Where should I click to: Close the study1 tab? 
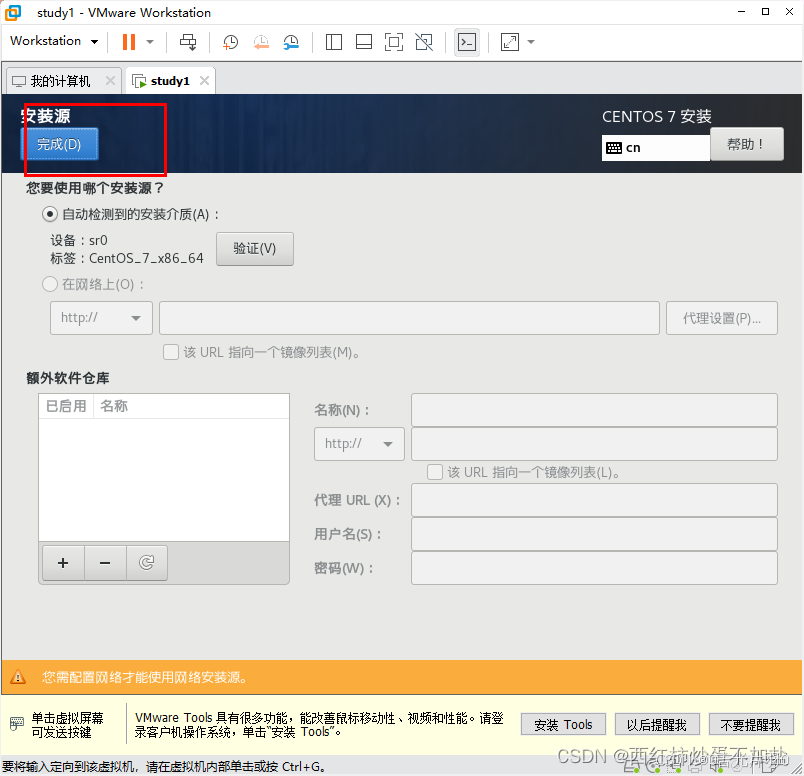[204, 81]
